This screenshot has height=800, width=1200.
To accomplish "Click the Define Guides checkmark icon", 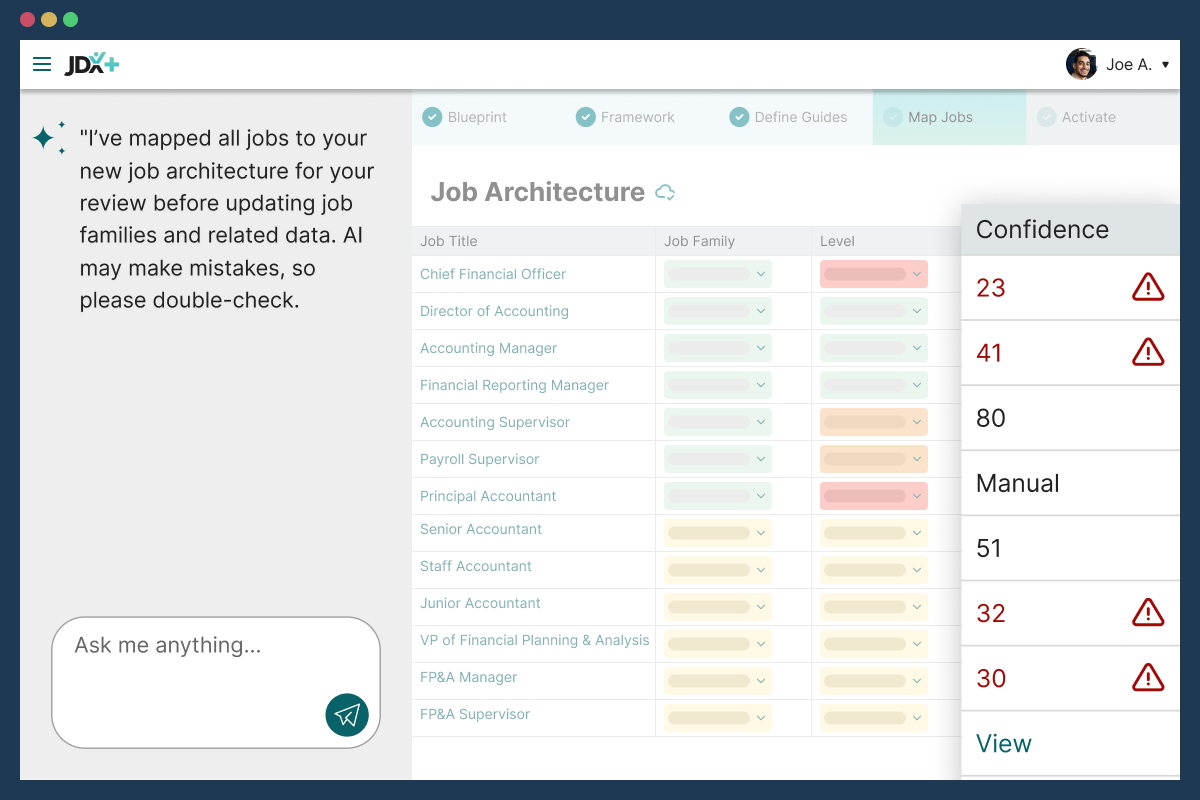I will coord(739,117).
